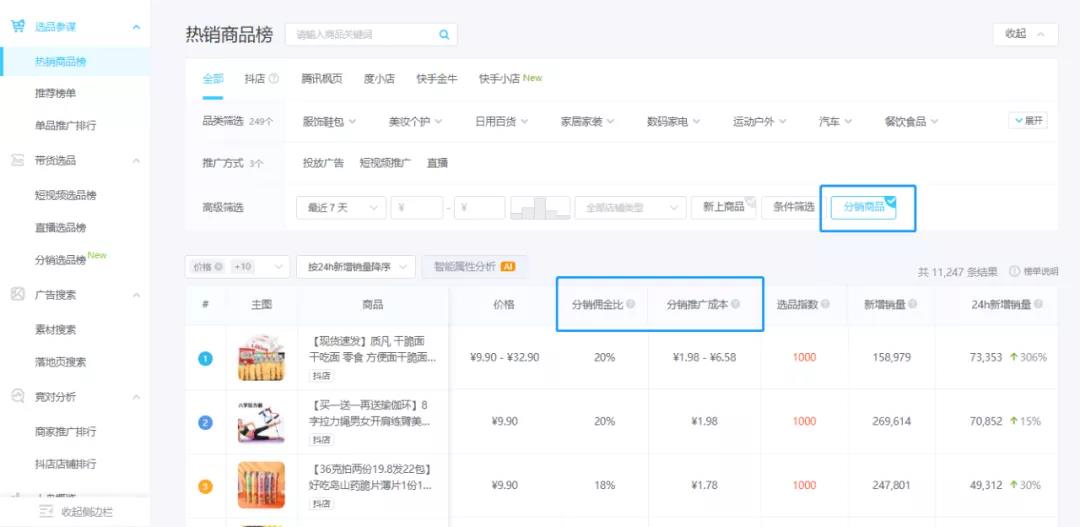The image size is (1080, 527).
Task: Open 单品推广排行 in the sidebar
Action: pyautogui.click(x=65, y=125)
